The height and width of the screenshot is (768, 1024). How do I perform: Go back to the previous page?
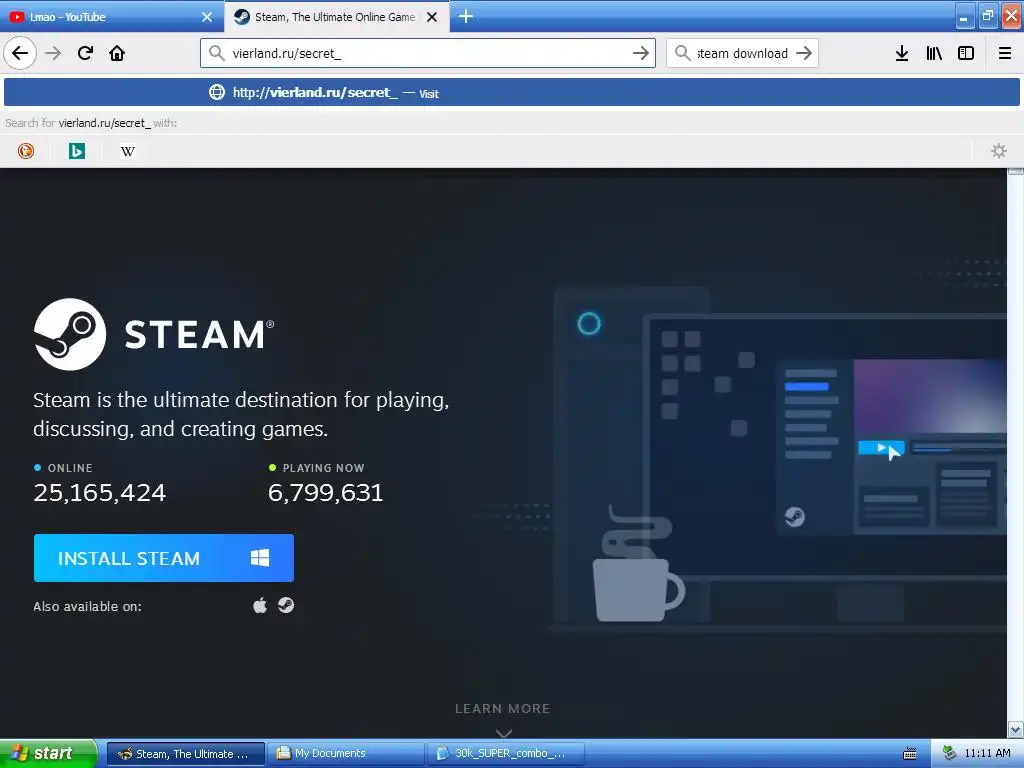20,53
